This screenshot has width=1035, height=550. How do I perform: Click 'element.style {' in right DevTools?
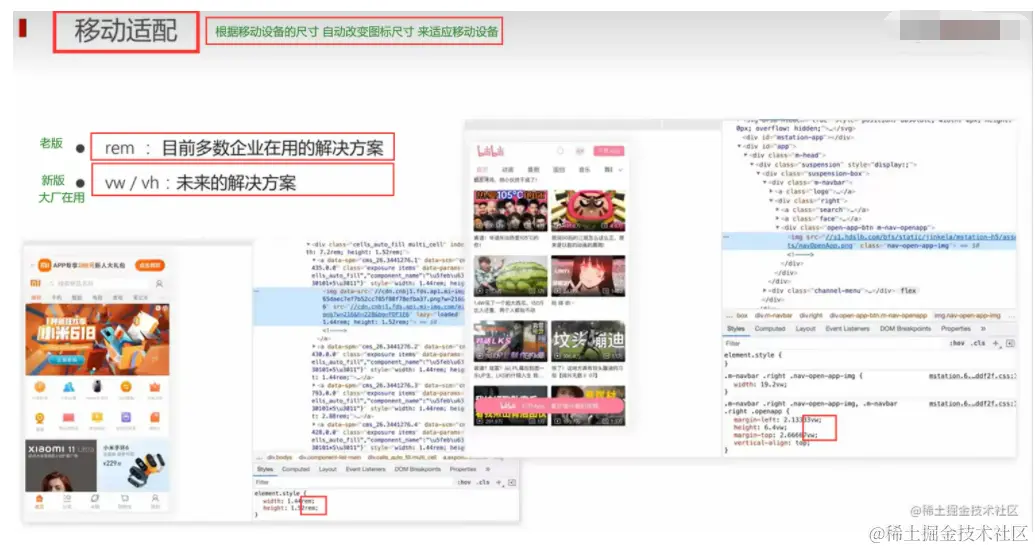(x=752, y=355)
